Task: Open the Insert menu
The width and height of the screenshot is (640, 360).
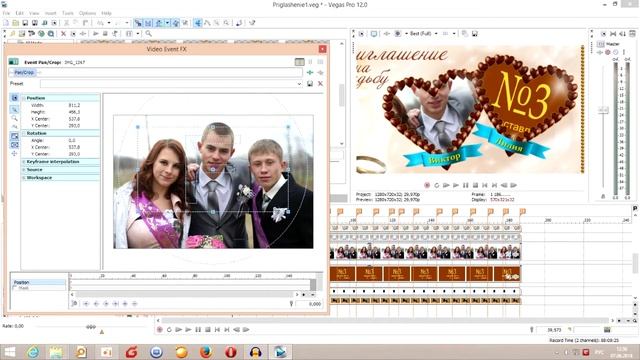Action: pyautogui.click(x=51, y=13)
